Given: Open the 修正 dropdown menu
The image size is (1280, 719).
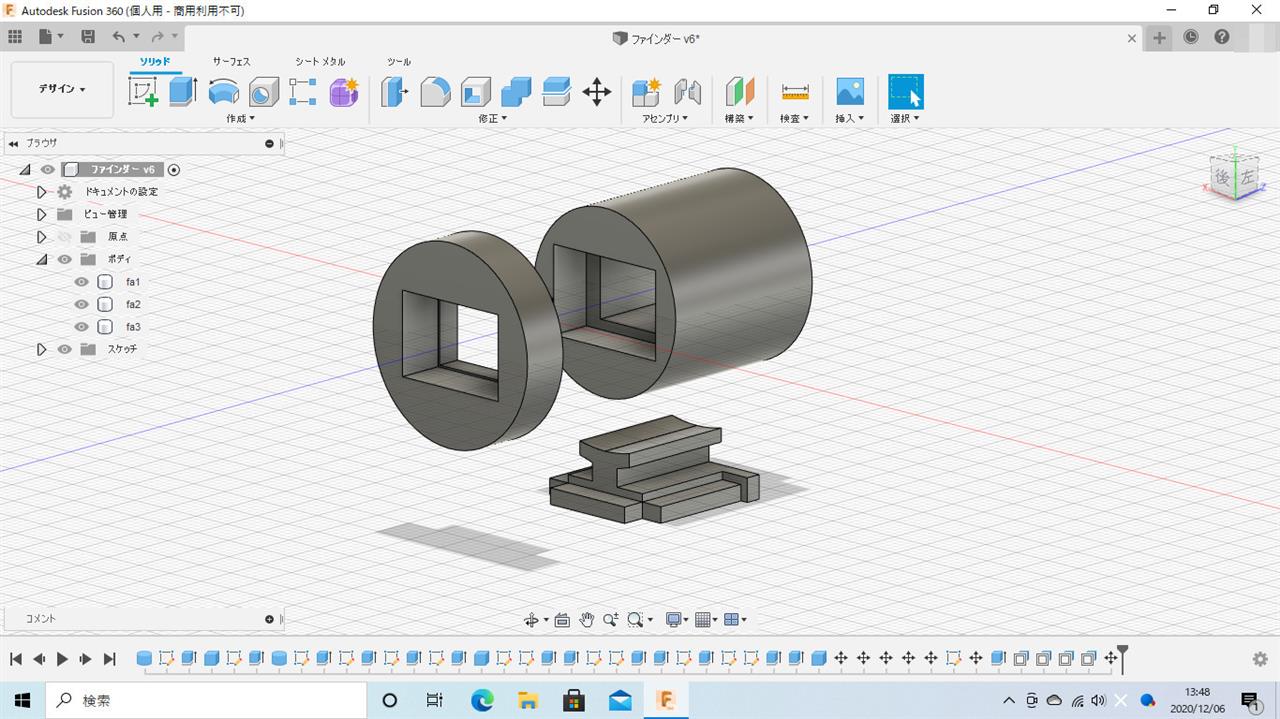Looking at the screenshot, I should pos(493,118).
